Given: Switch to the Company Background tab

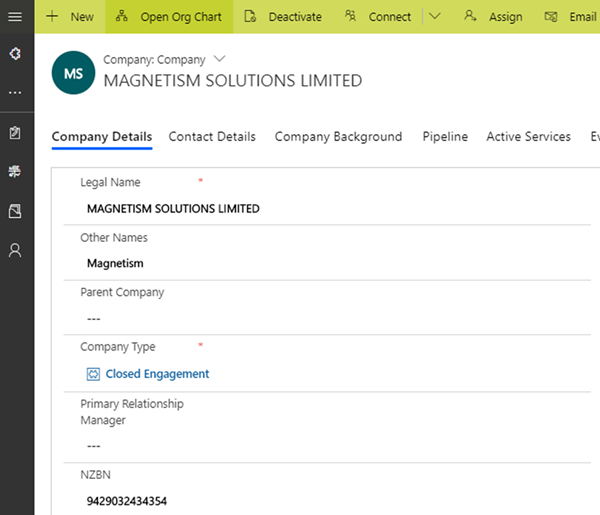Looking at the screenshot, I should click(x=338, y=137).
